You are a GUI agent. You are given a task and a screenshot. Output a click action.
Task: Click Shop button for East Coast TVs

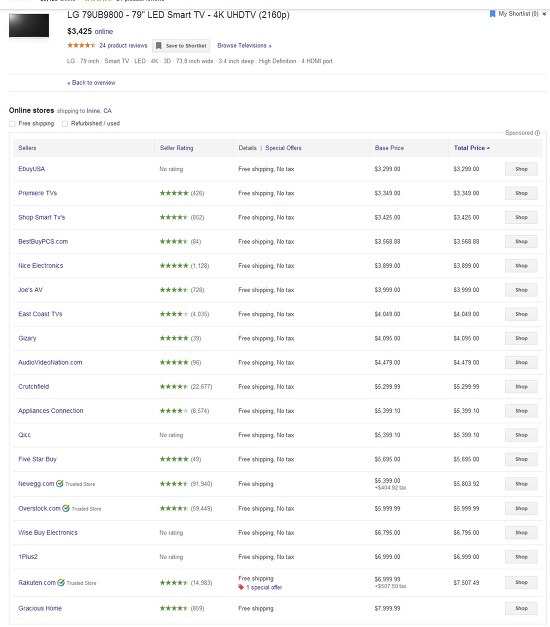[521, 314]
